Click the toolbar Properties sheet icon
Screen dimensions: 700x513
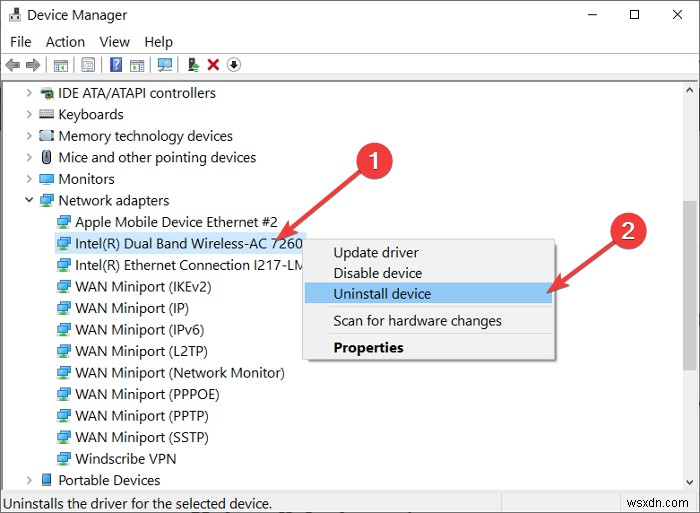point(88,65)
